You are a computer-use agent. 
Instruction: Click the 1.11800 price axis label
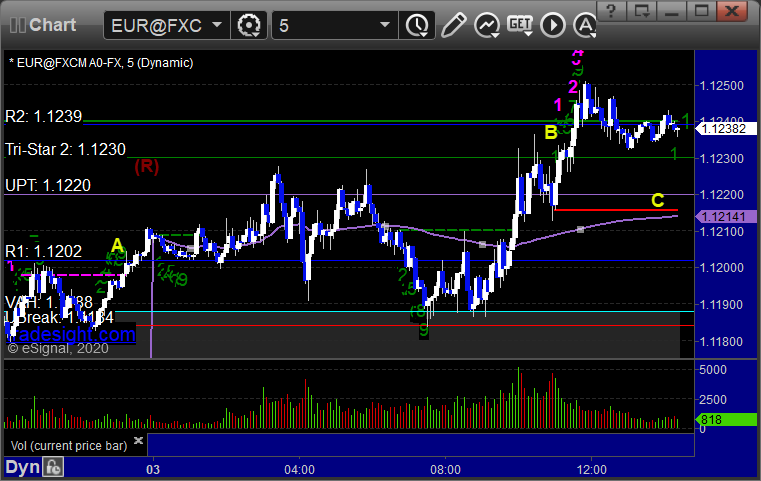coord(721,342)
